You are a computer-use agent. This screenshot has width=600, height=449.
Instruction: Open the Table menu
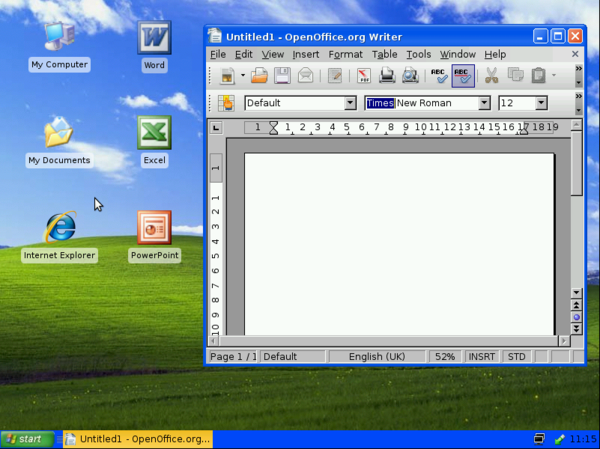(385, 54)
